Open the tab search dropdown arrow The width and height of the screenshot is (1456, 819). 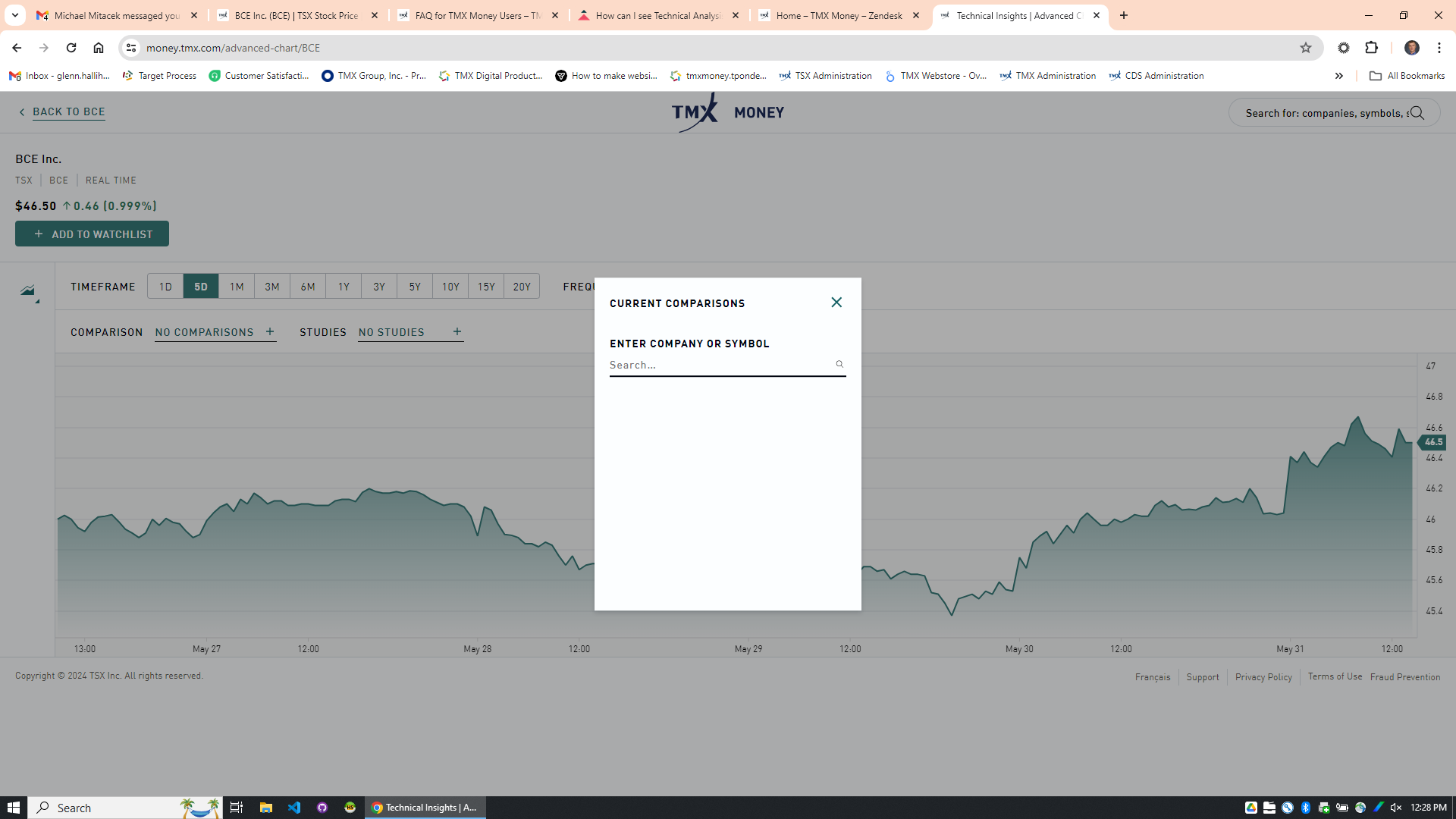click(14, 15)
